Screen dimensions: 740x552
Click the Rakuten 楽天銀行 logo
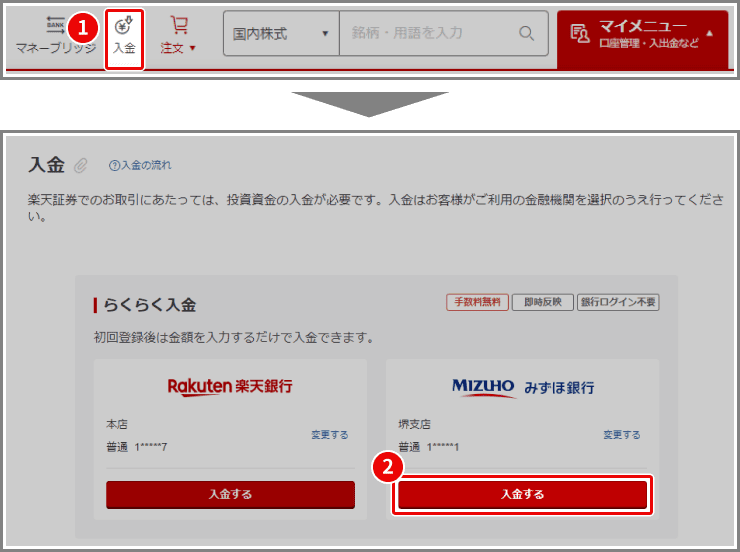click(230, 386)
